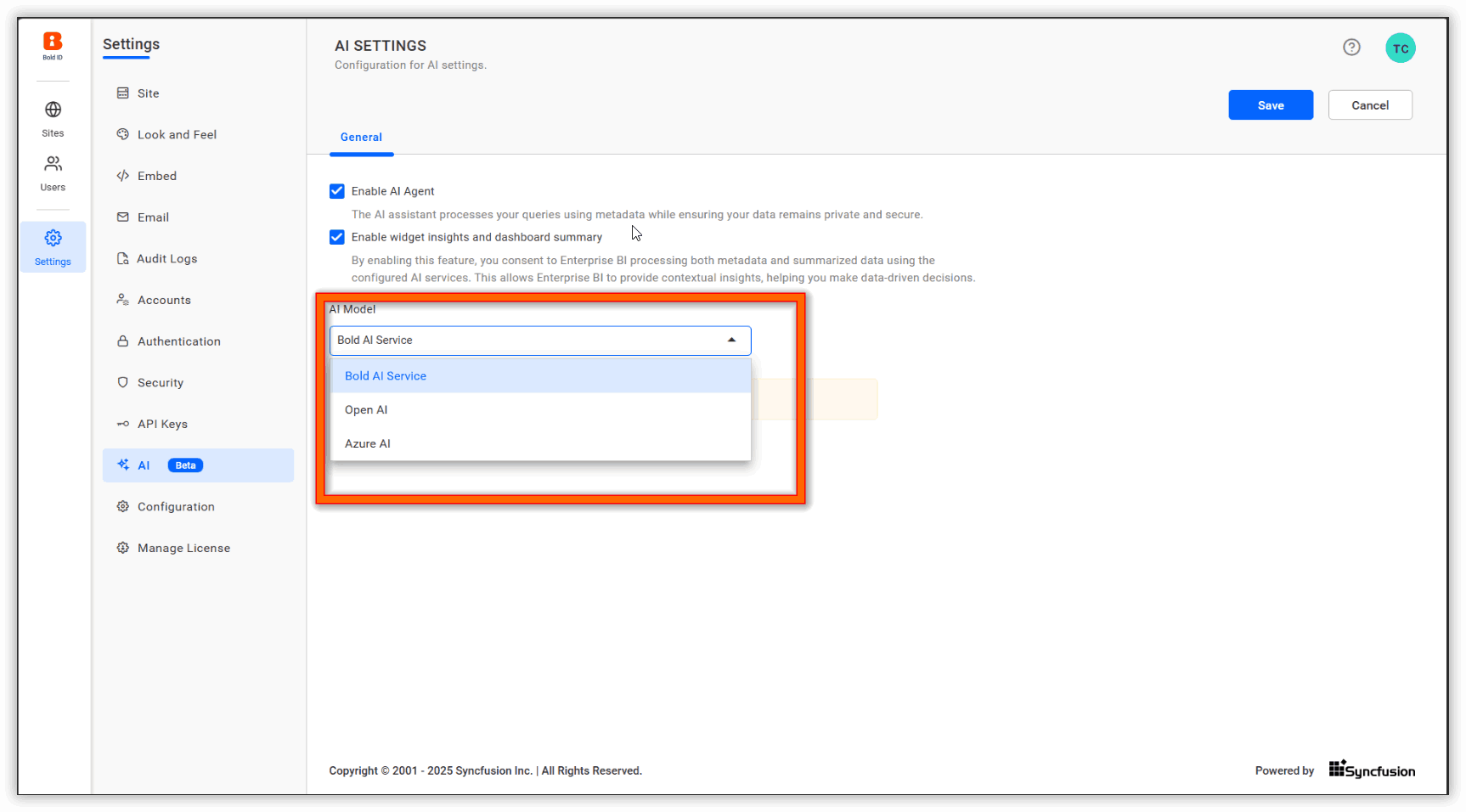Open Look and Feel settings
This screenshot has height=812, width=1466.
pos(198,134)
